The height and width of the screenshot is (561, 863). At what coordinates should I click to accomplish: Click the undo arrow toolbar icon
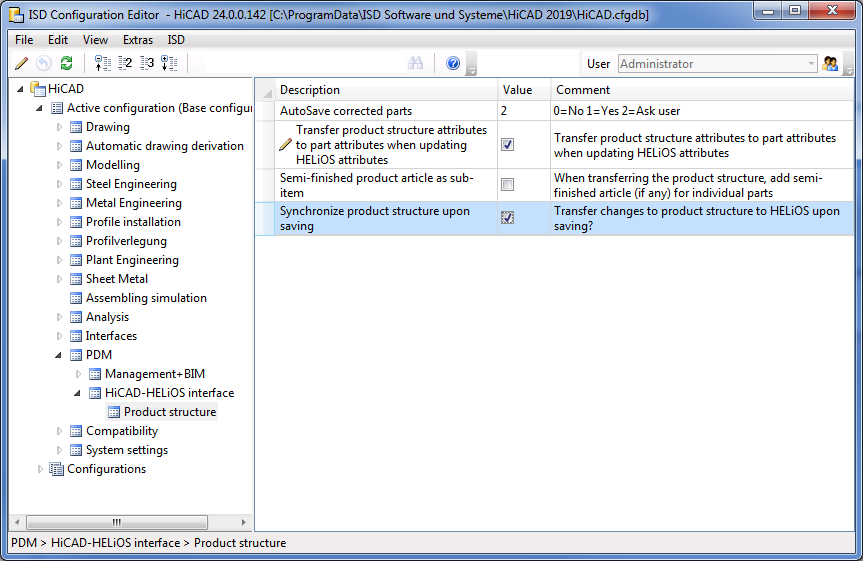point(44,63)
